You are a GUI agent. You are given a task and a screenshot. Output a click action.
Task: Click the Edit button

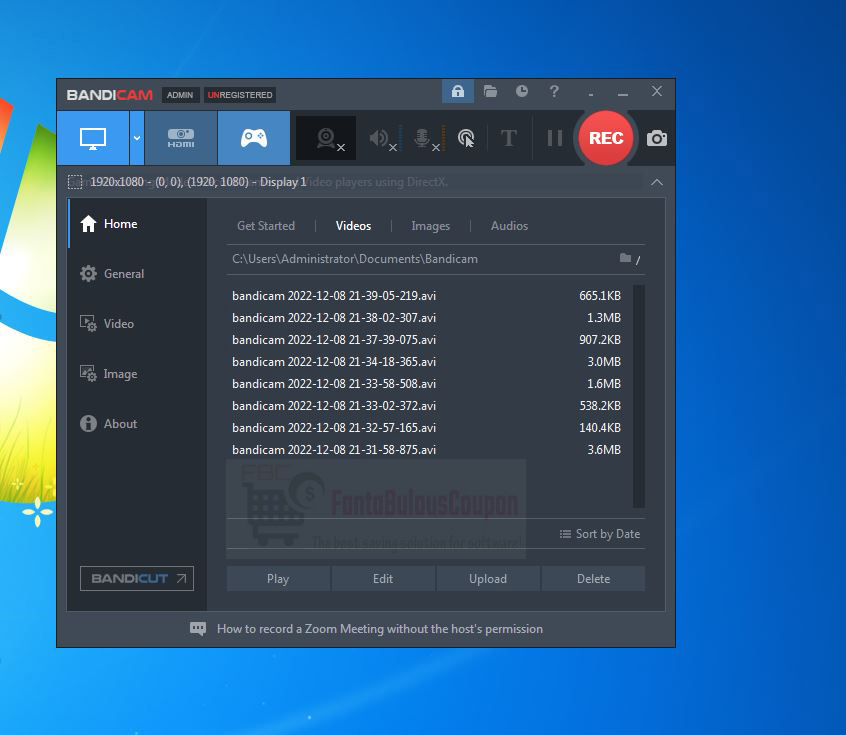pyautogui.click(x=383, y=579)
